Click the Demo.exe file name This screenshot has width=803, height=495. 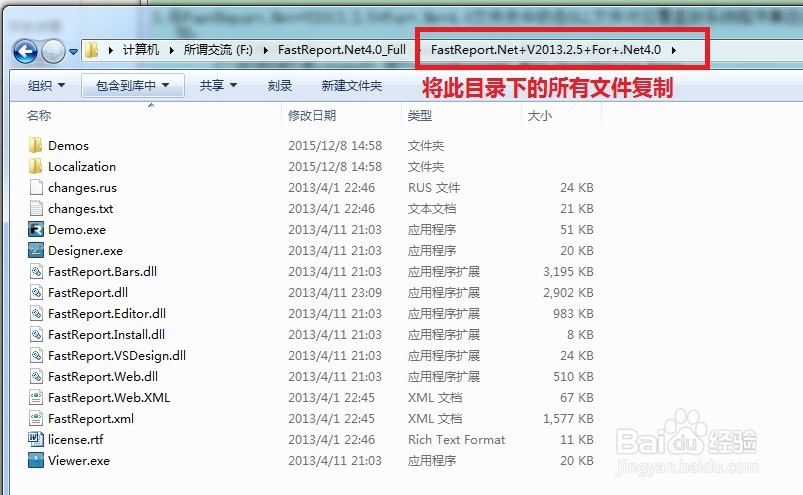click(77, 230)
